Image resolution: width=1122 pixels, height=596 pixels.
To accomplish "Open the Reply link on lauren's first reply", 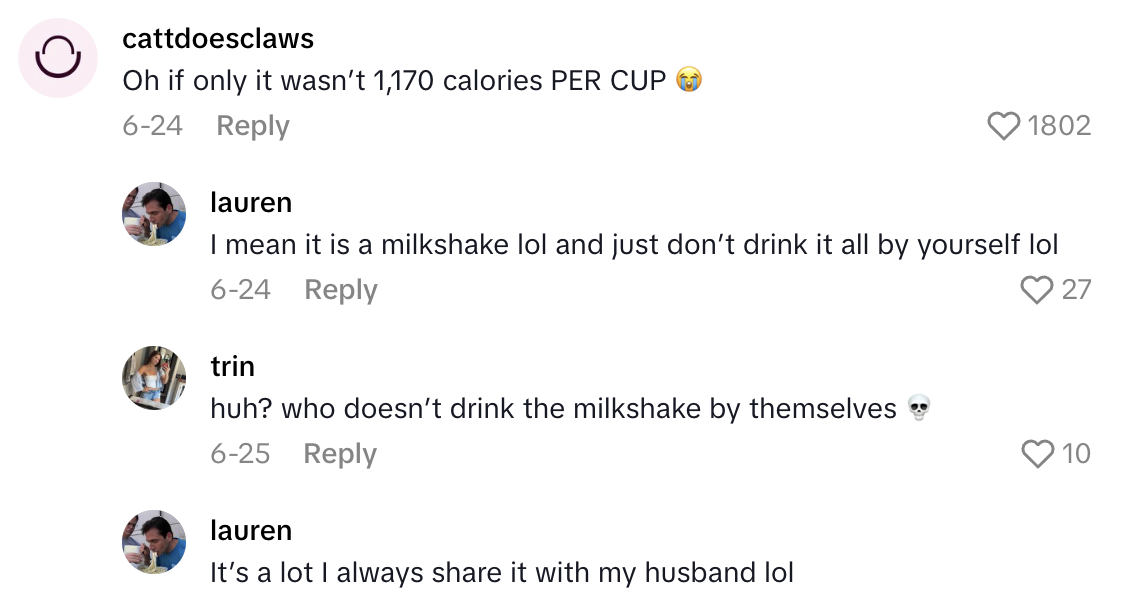I will click(340, 290).
